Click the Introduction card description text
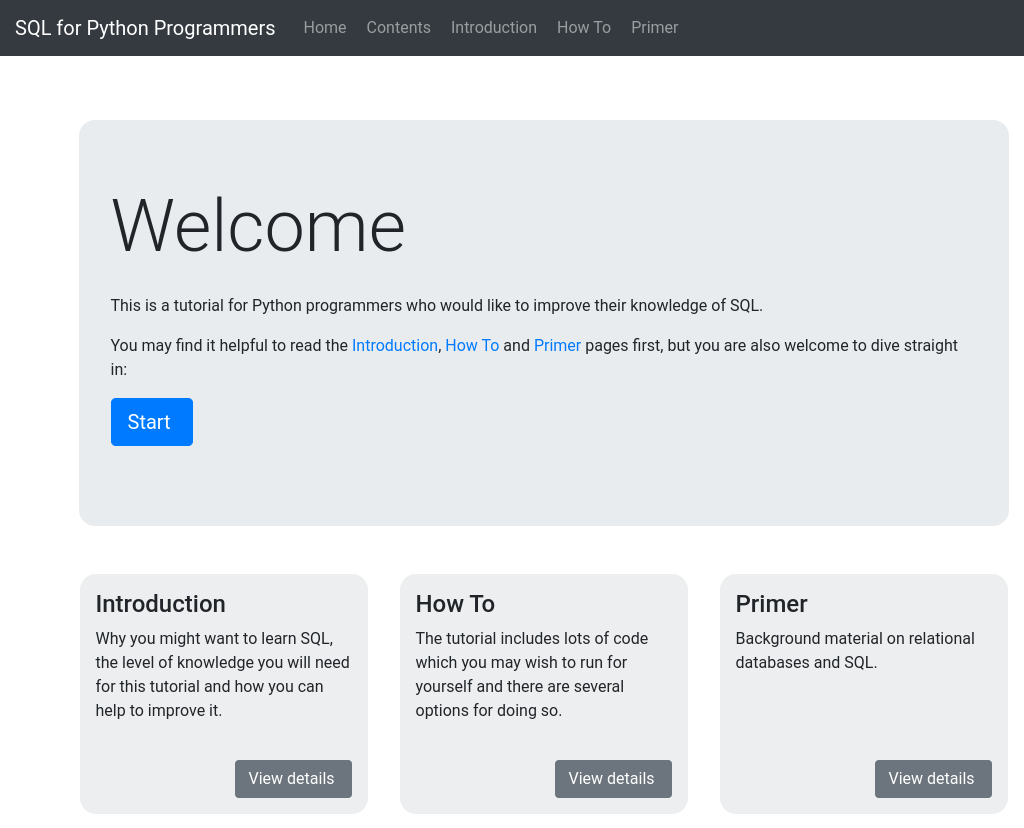 click(222, 674)
